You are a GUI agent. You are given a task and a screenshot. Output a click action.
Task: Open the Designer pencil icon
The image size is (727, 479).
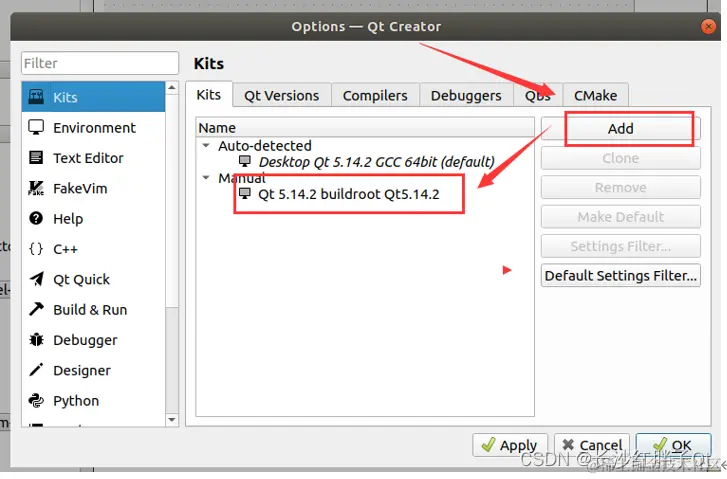[36, 370]
